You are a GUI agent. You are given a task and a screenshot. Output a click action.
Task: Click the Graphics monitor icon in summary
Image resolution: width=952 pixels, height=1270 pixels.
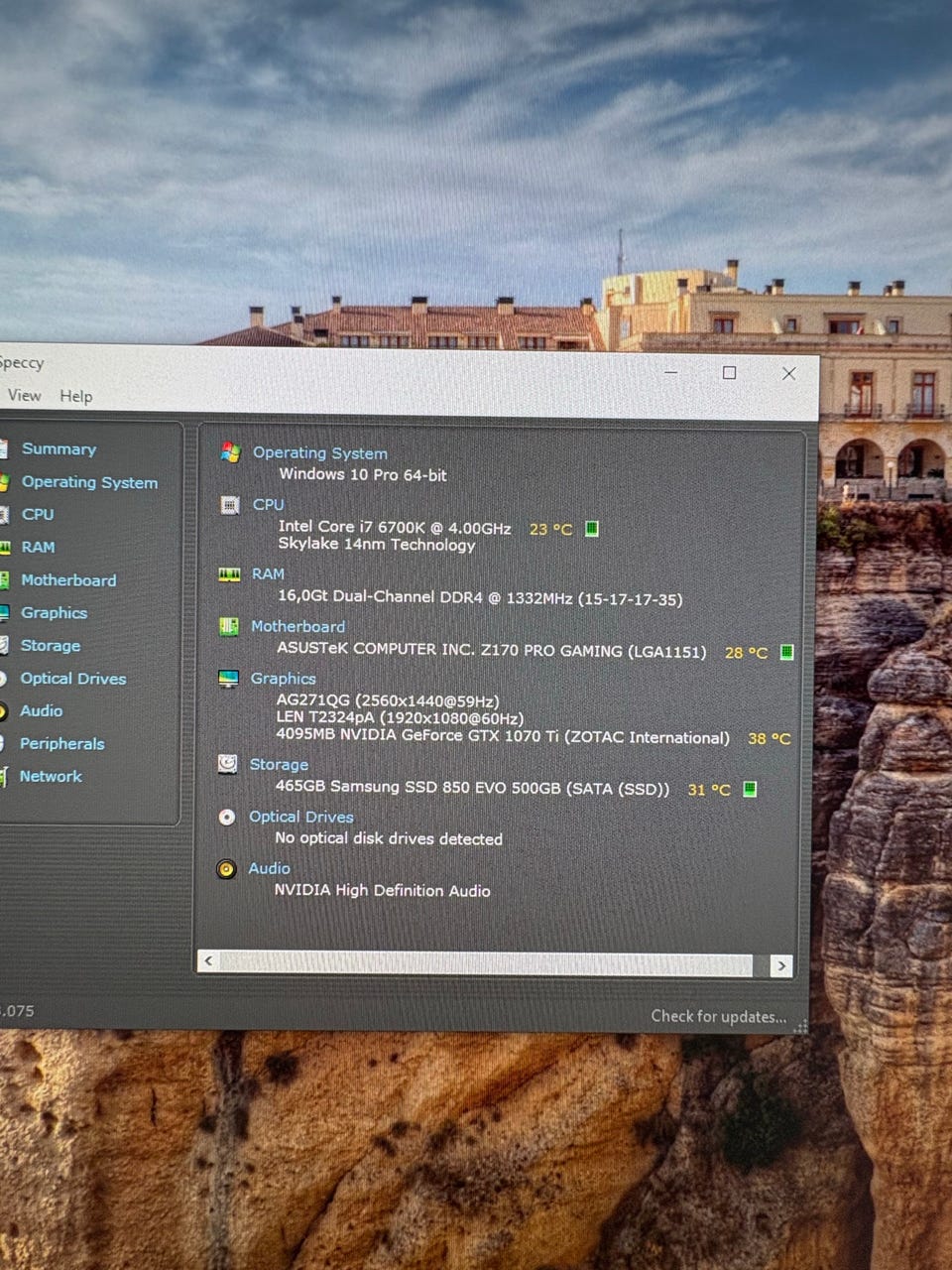coord(229,679)
